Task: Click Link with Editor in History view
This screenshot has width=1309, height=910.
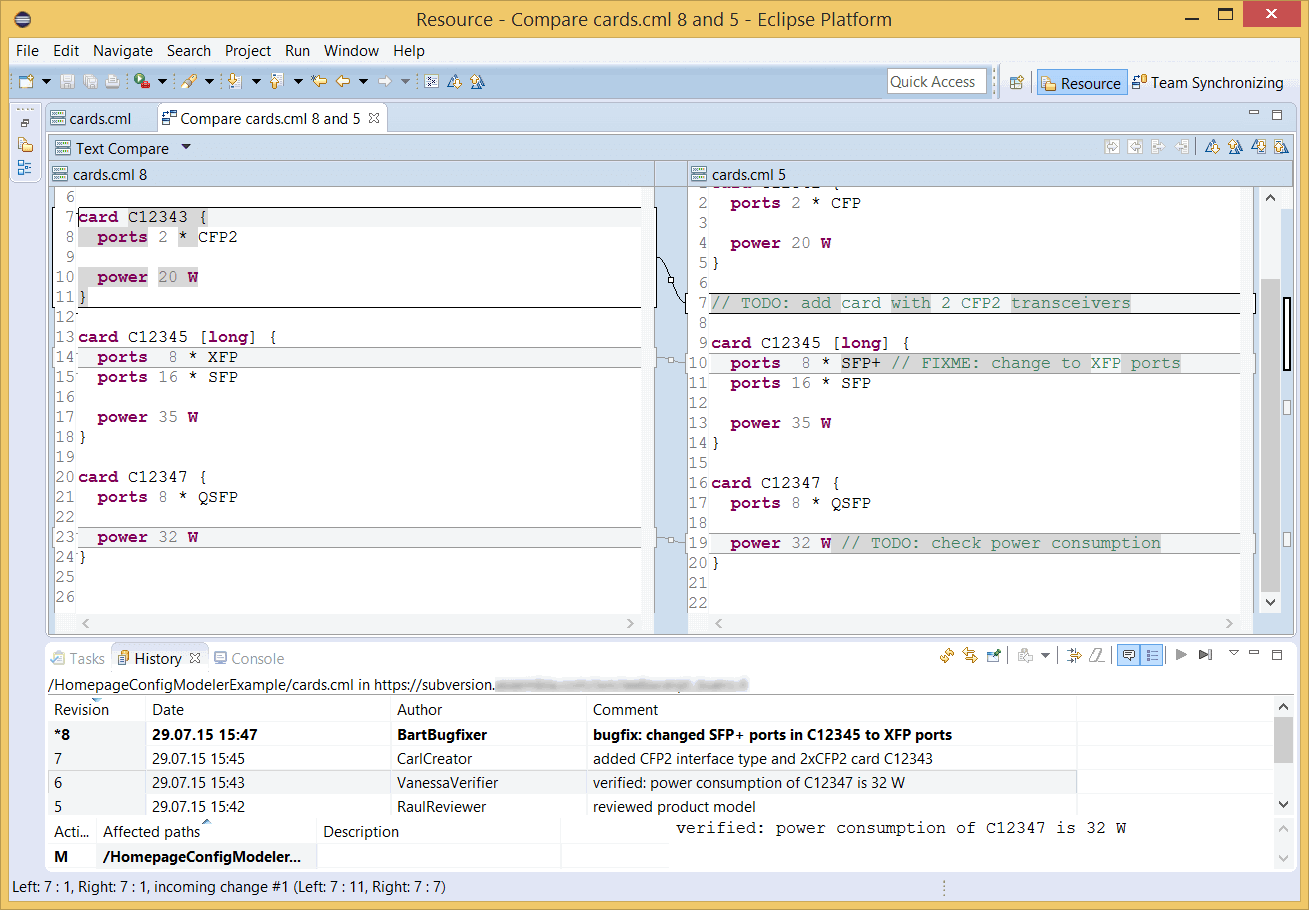Action: (969, 655)
